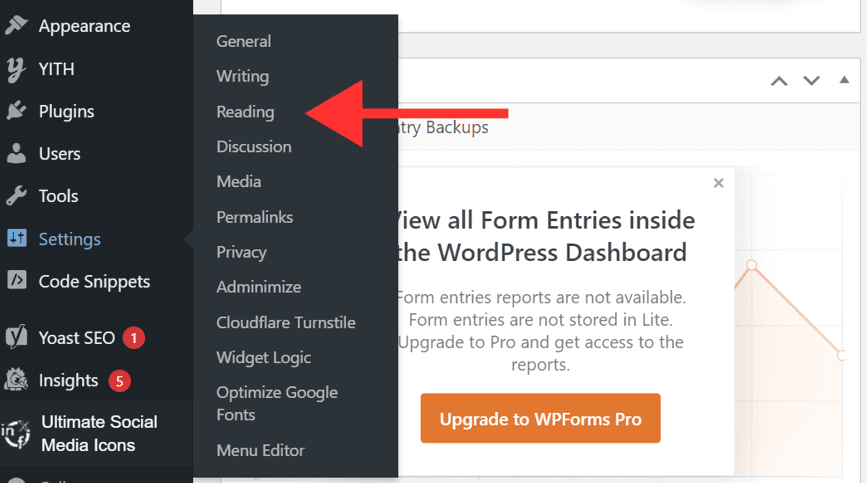Click the Code Snippets icon
The width and height of the screenshot is (867, 483).
click(x=17, y=280)
